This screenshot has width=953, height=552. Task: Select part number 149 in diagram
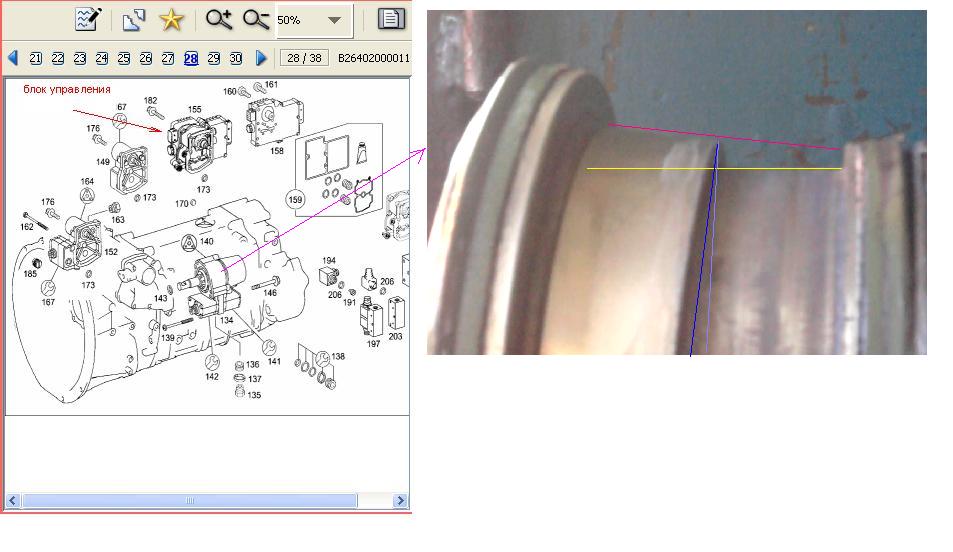[x=103, y=162]
